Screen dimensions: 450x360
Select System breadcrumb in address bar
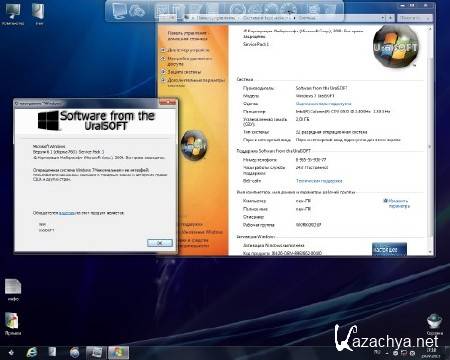click(x=307, y=18)
